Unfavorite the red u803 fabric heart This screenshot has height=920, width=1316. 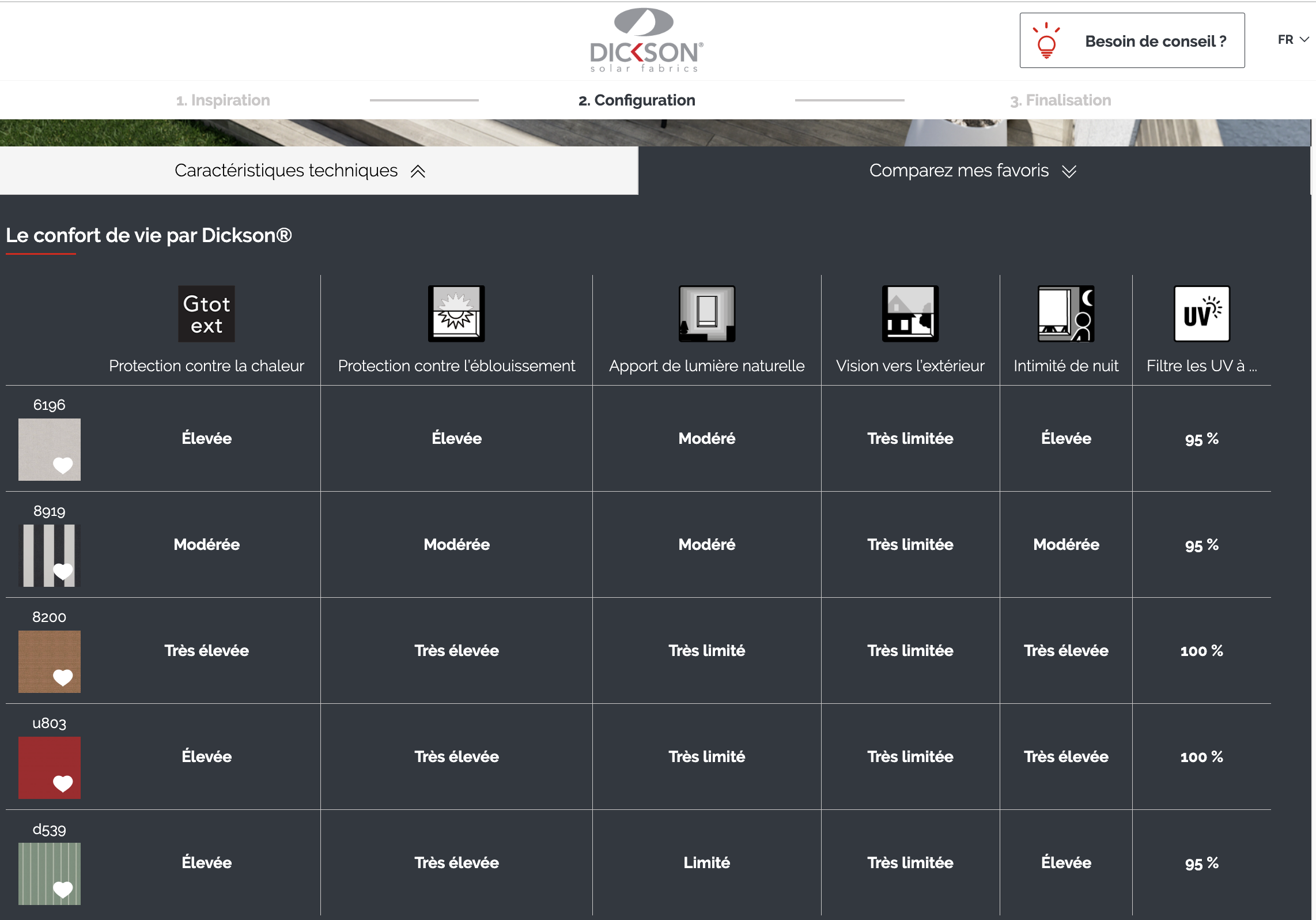(63, 783)
